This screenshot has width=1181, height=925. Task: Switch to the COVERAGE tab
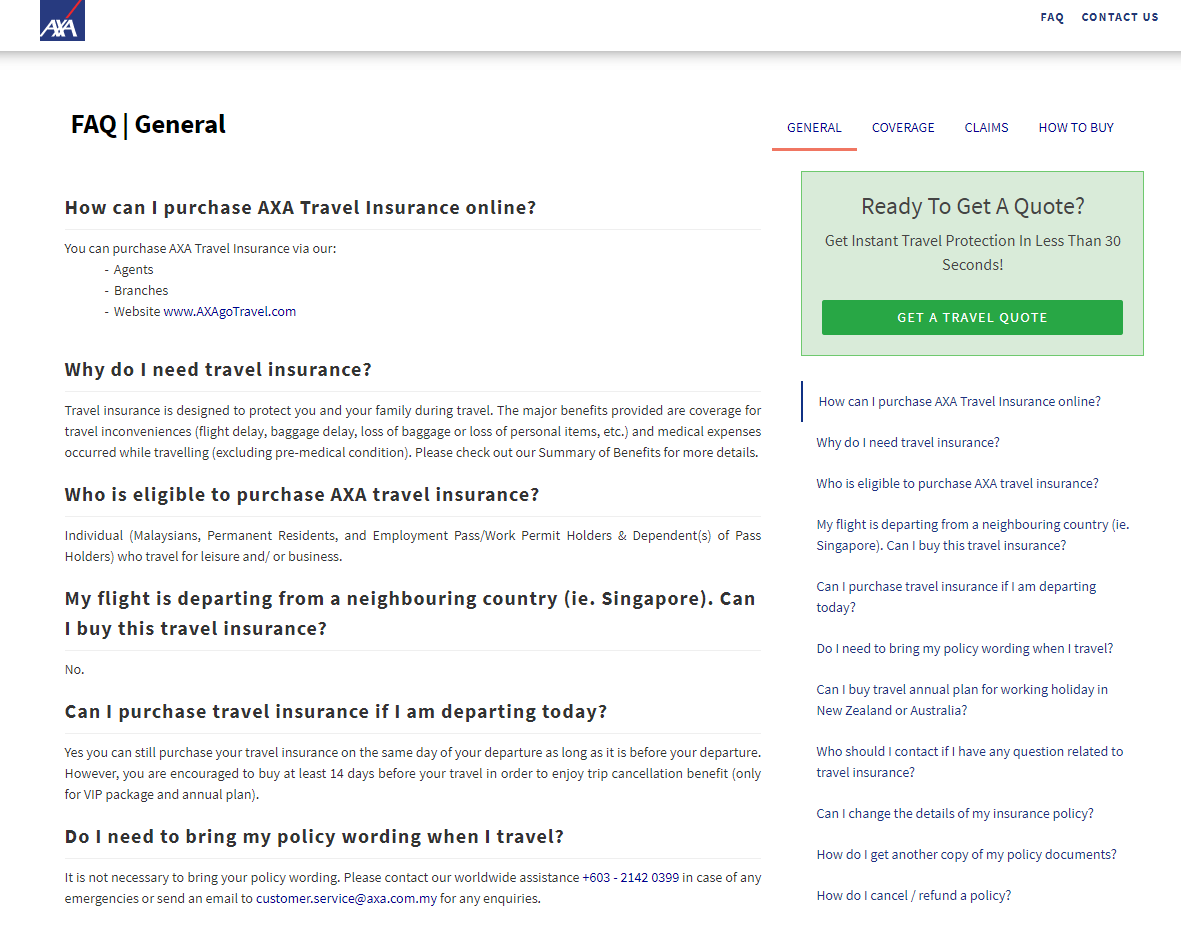pyautogui.click(x=902, y=127)
